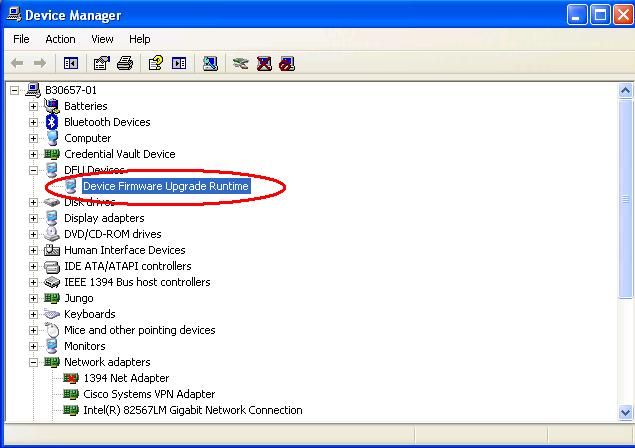The width and height of the screenshot is (635, 448).
Task: Expand IEEE 1394 Bus host controllers
Action: [33, 282]
